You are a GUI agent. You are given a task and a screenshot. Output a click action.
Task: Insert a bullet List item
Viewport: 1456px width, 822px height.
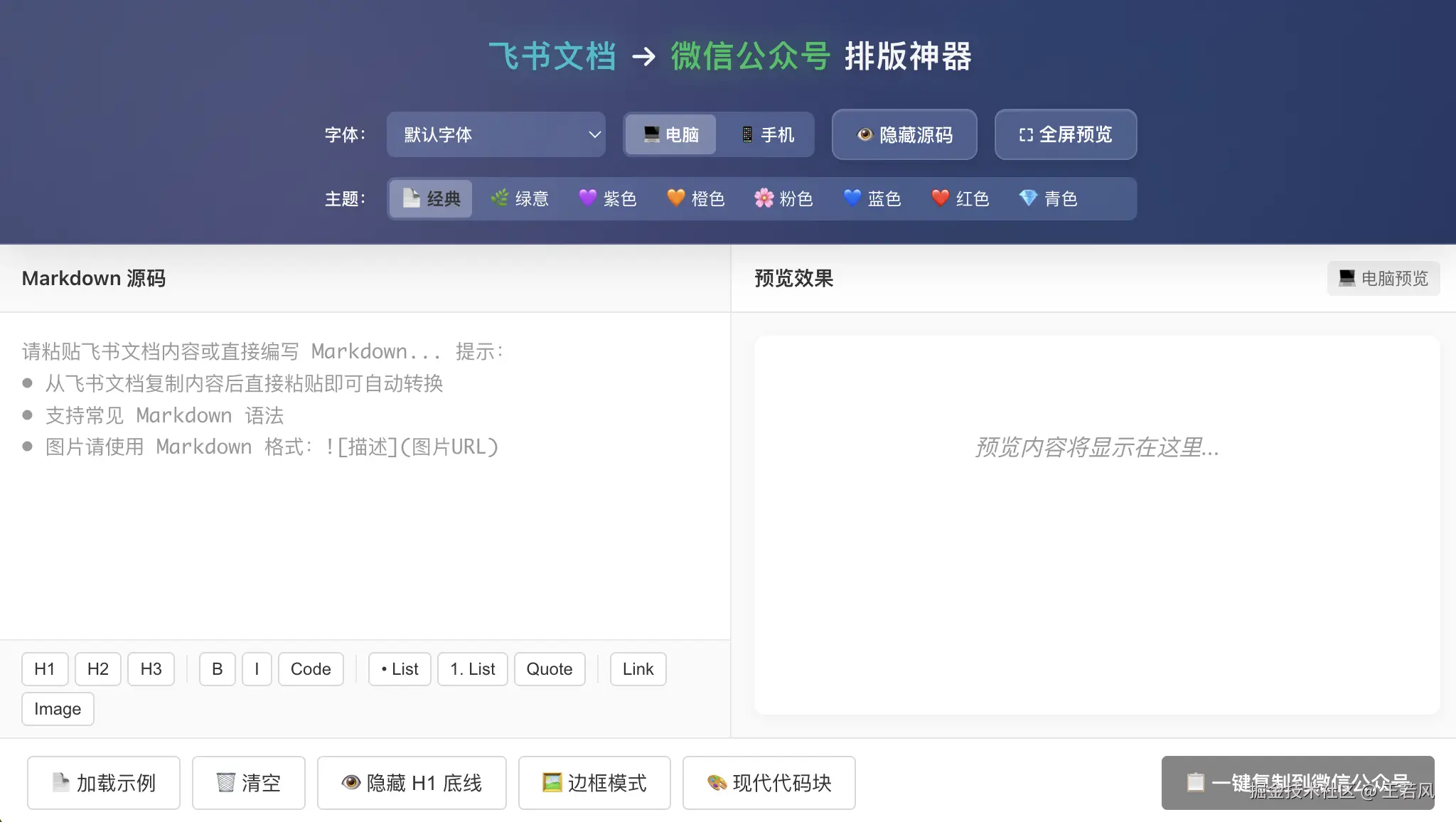[x=400, y=669]
